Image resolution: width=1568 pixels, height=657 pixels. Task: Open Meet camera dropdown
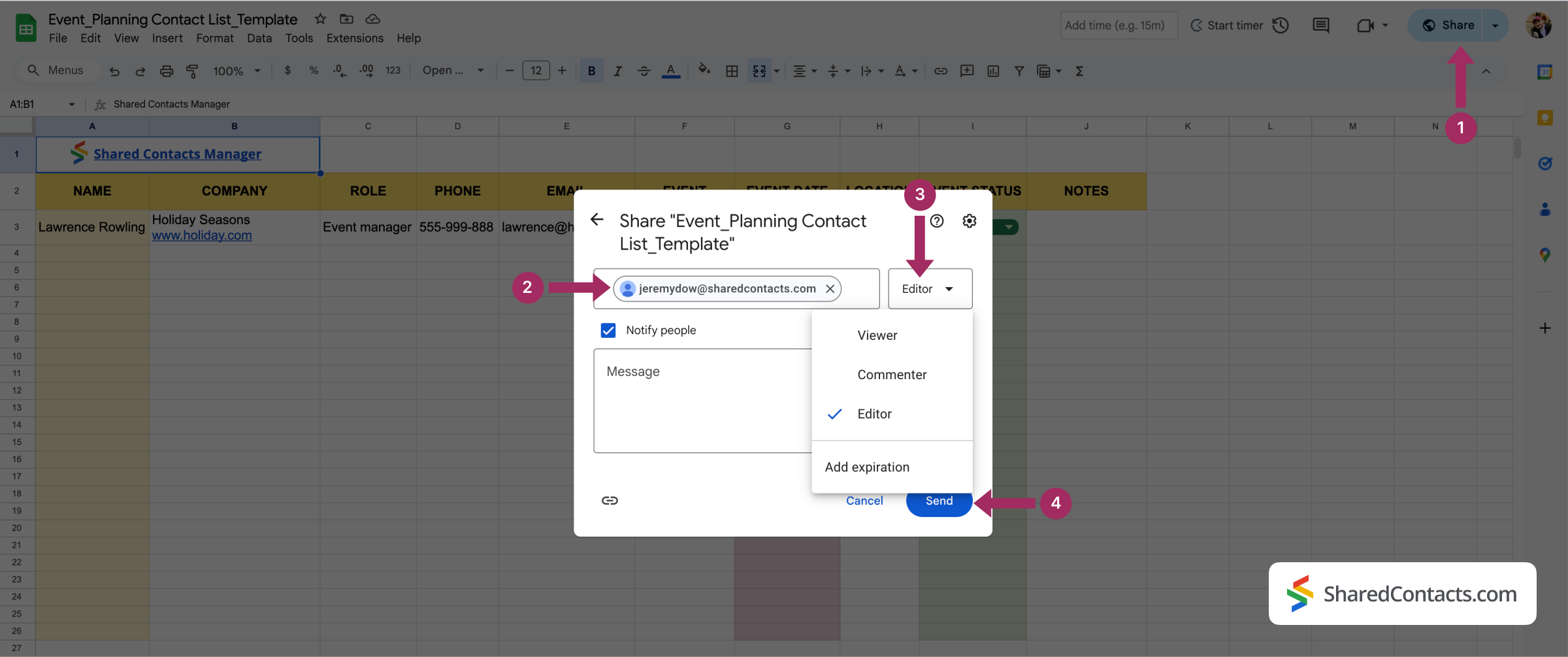pyautogui.click(x=1385, y=25)
